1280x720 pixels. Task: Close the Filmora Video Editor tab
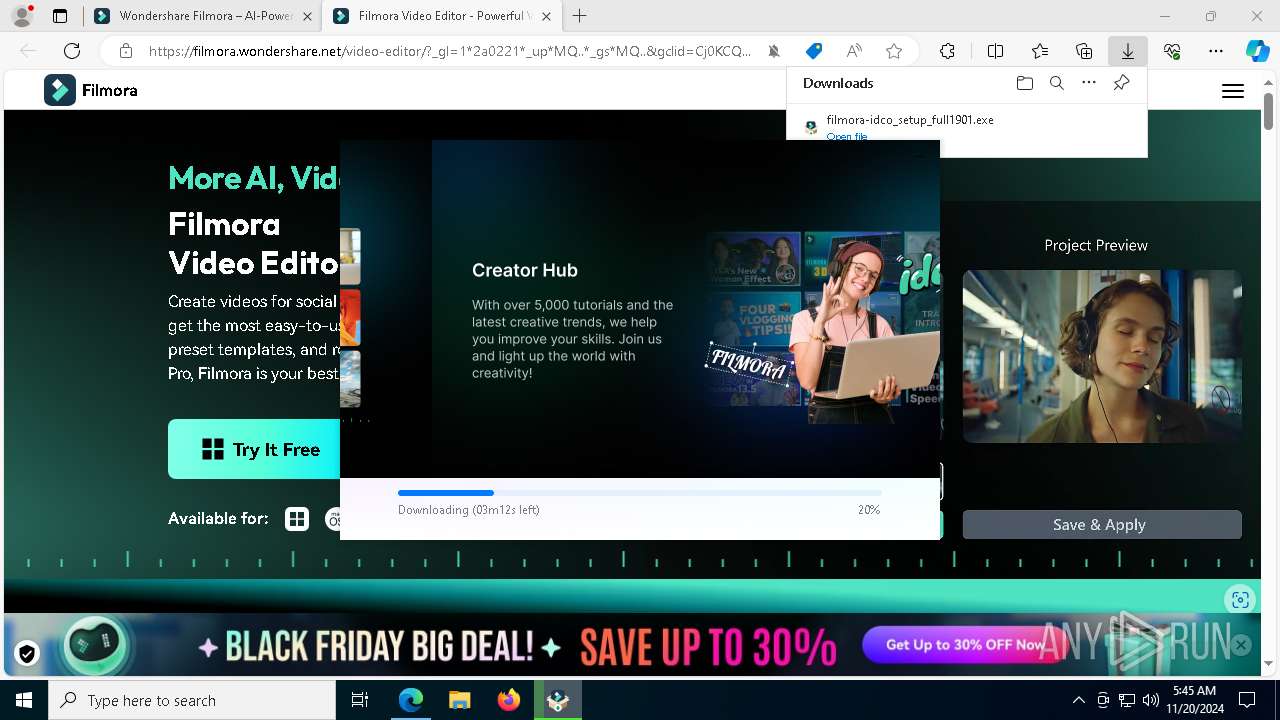[x=546, y=16]
